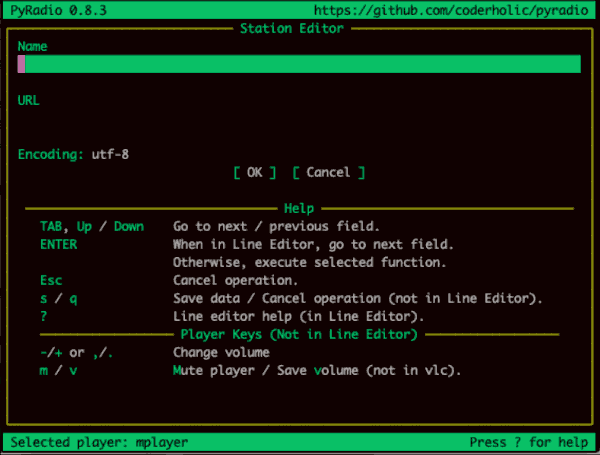Click the Name field label

[33, 46]
